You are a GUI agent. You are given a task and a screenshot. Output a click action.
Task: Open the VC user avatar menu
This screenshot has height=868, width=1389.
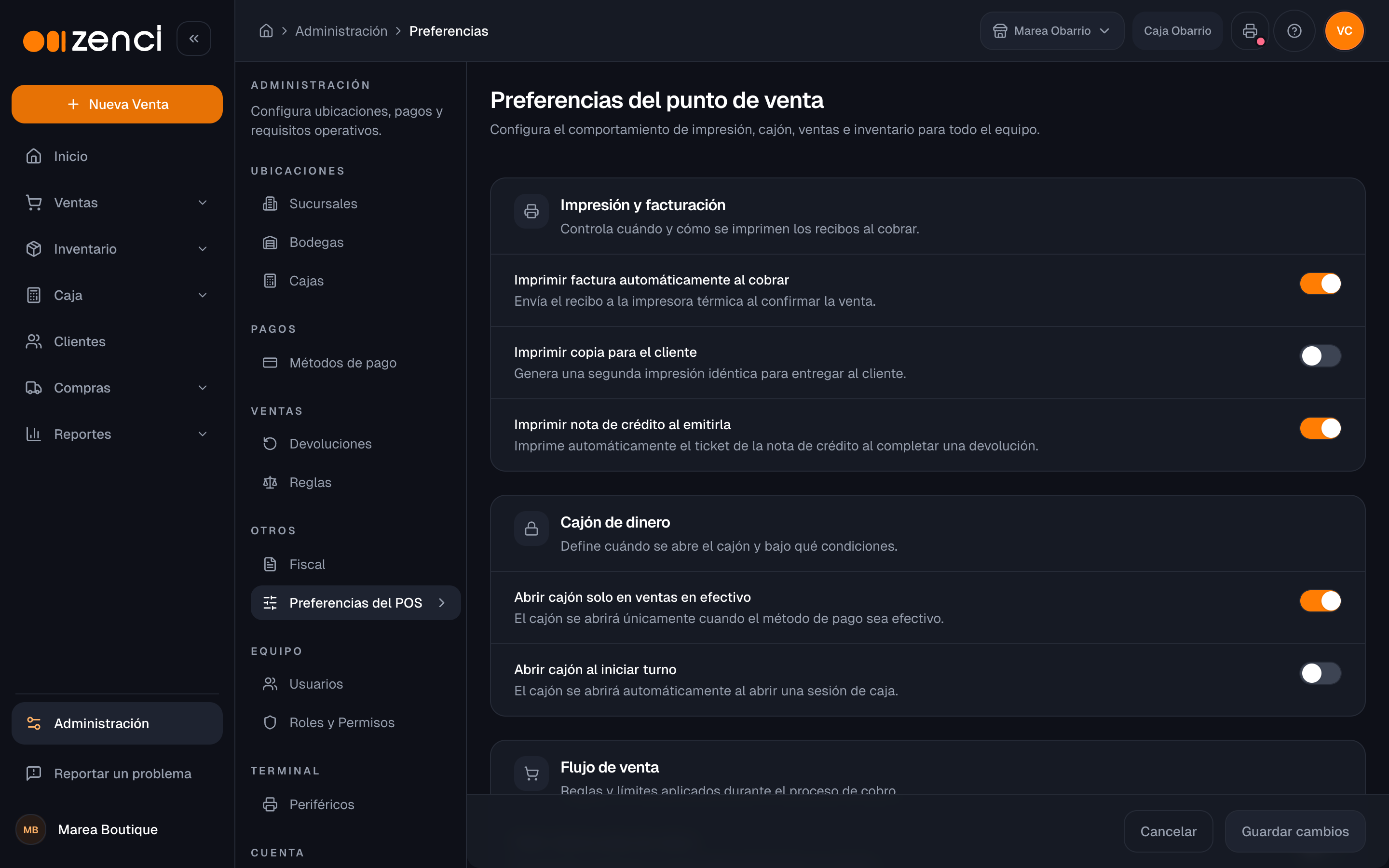point(1344,31)
